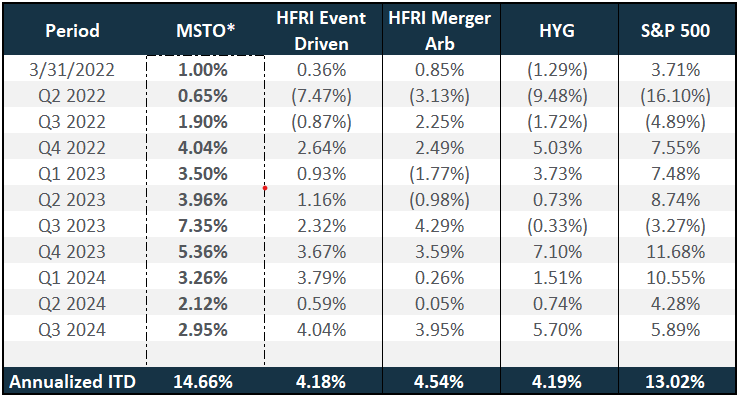Select the MSTO* column header

[205, 31]
